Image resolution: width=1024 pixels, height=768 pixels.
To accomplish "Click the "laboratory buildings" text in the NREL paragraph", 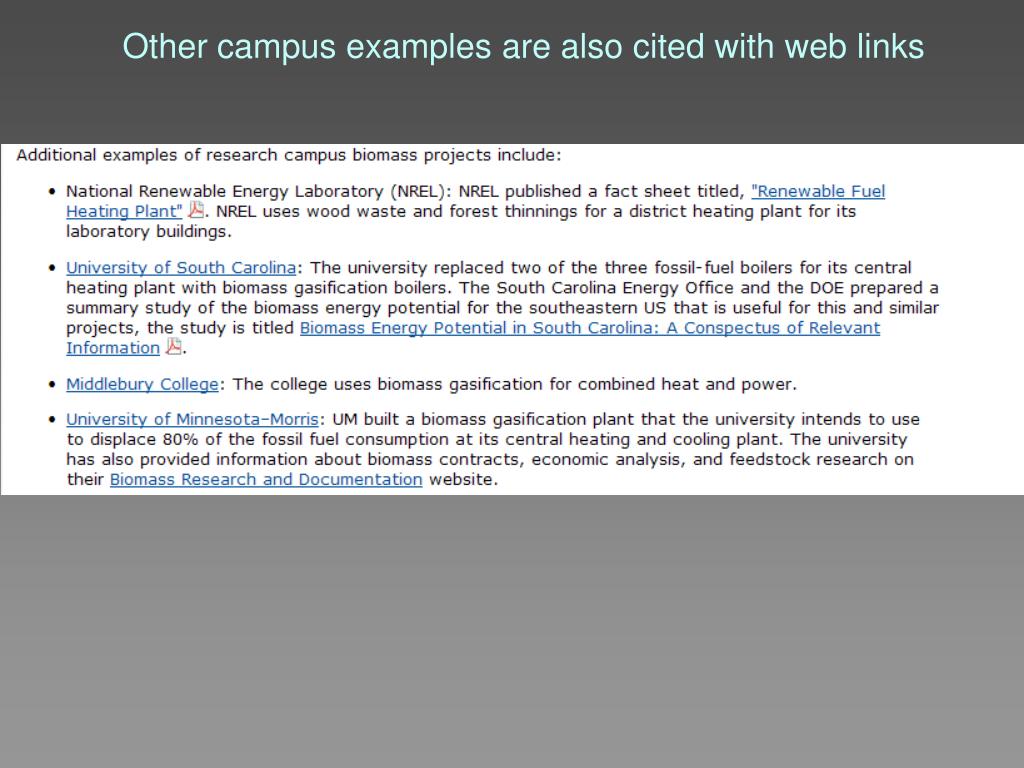I will pos(147,231).
